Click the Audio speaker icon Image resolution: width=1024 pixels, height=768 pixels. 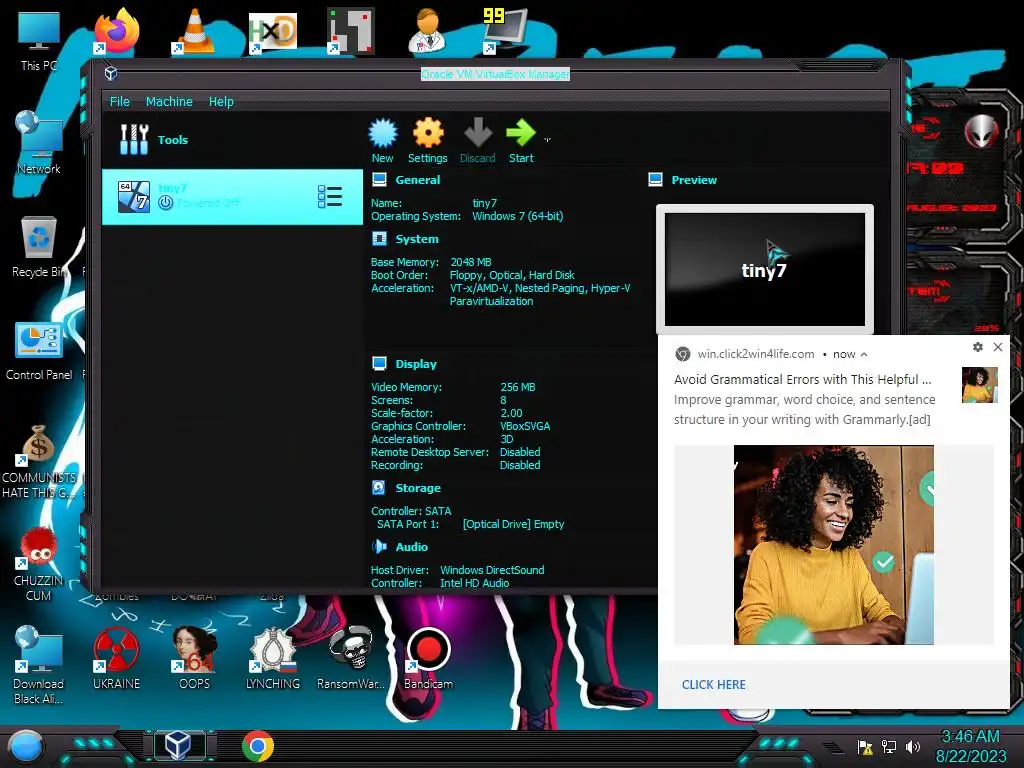click(x=379, y=546)
